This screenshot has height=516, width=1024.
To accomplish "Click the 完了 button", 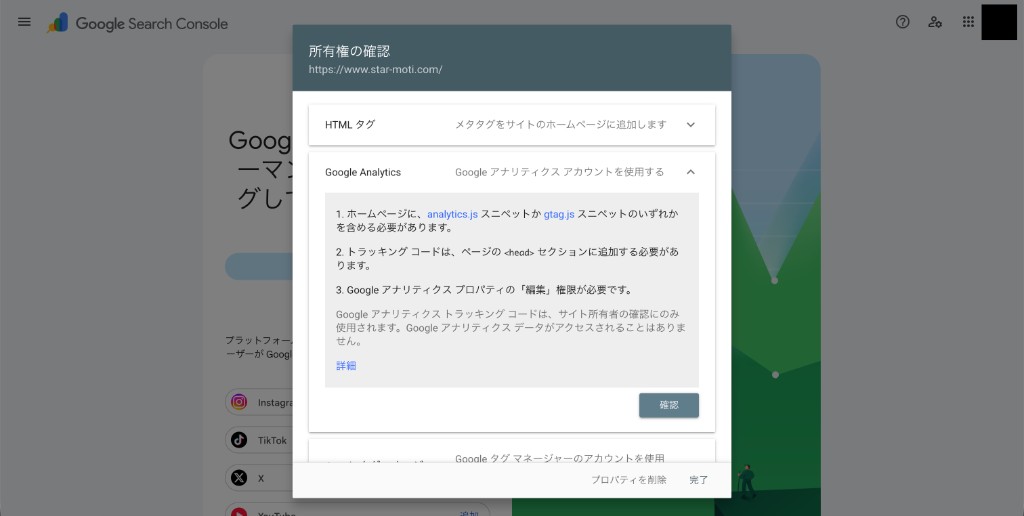I will point(699,480).
